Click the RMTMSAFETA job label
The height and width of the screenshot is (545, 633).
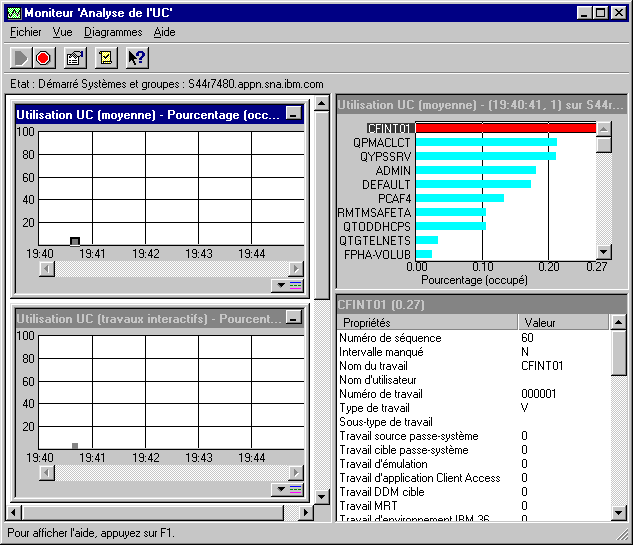point(374,212)
